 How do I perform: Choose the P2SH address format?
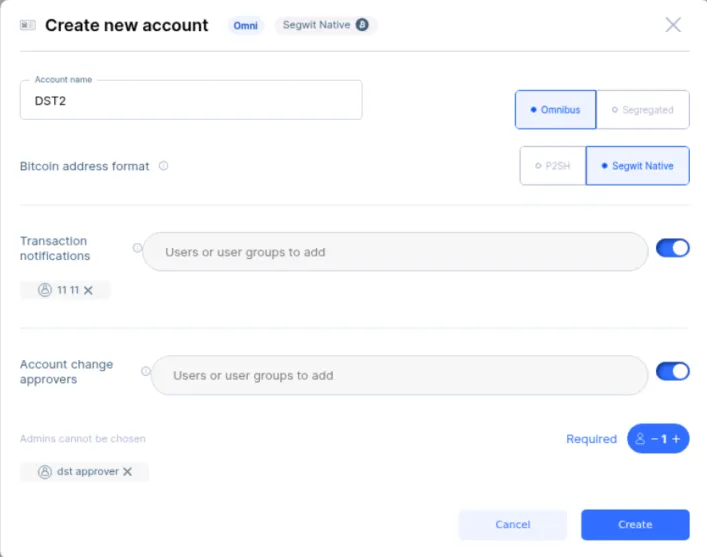point(553,166)
